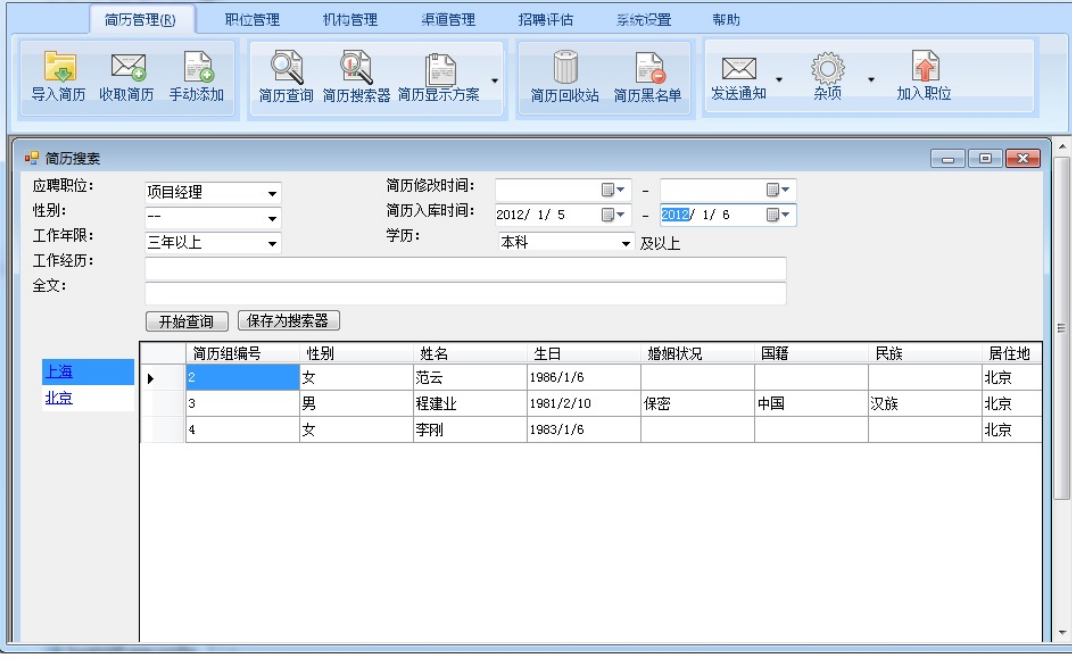Open calendar for 简历入库时间 end date 2012/1/6
The width and height of the screenshot is (1072, 660).
coord(778,215)
